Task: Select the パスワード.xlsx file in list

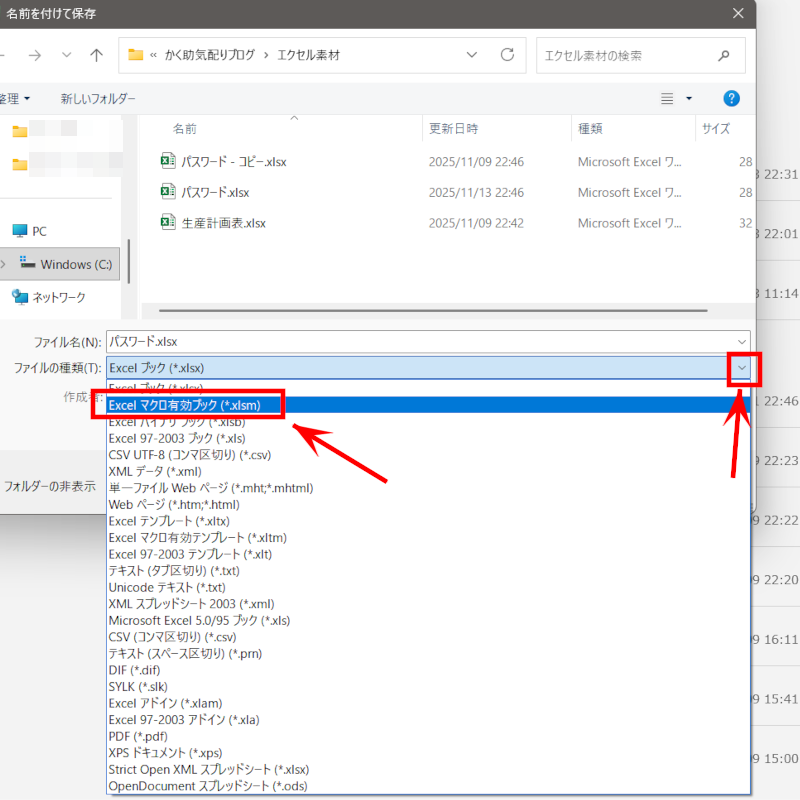Action: click(x=215, y=192)
